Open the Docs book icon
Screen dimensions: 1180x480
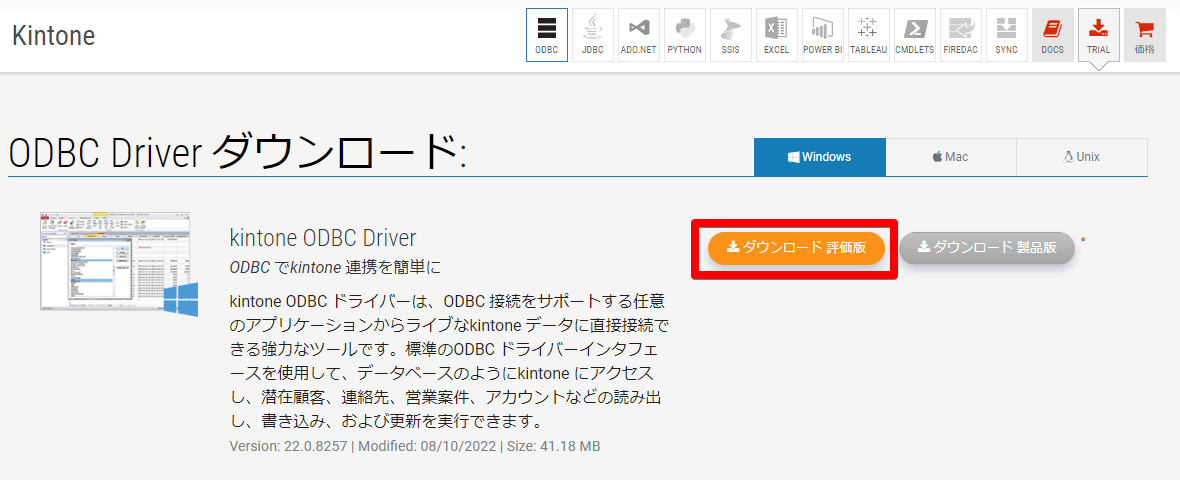(x=1052, y=35)
